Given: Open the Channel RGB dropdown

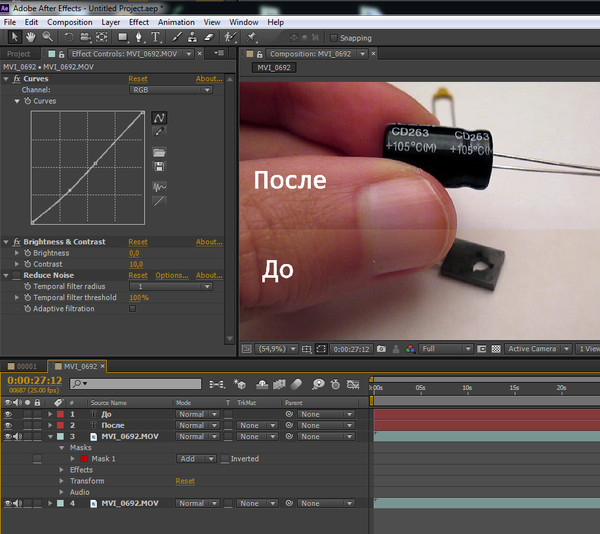Looking at the screenshot, I should (x=171, y=90).
